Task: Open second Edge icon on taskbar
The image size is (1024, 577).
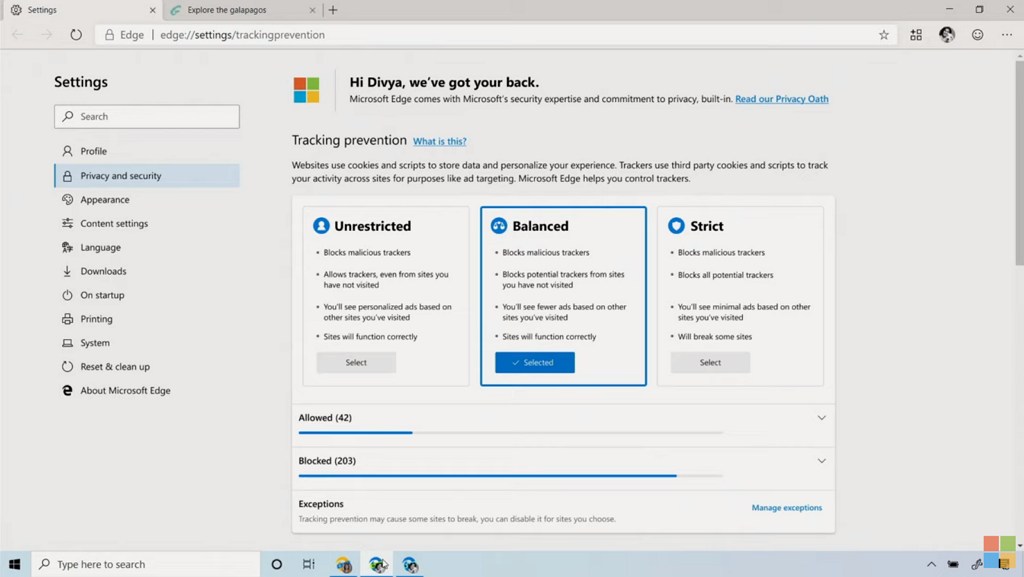Action: pyautogui.click(x=377, y=564)
